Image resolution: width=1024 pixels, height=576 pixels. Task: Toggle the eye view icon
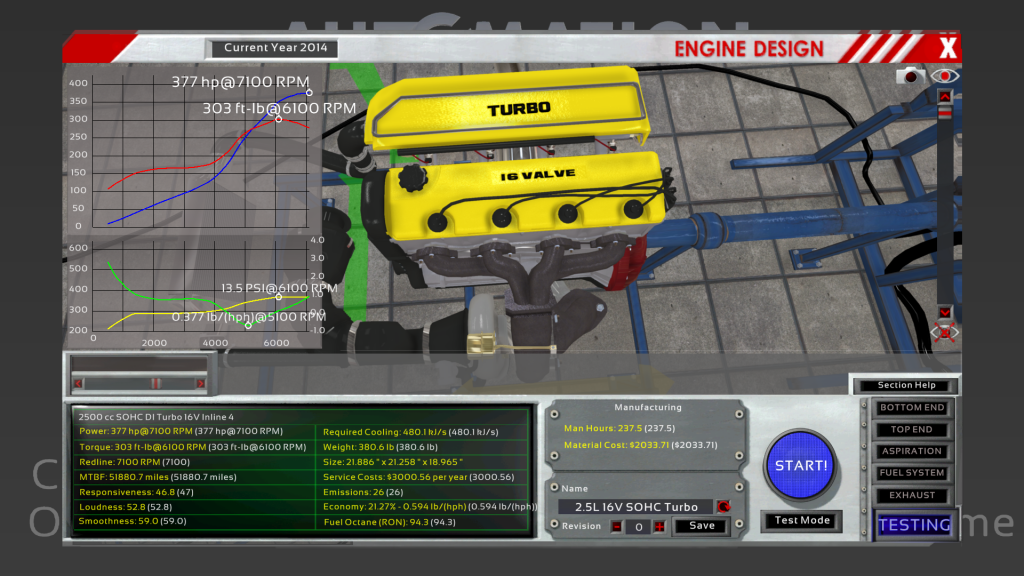click(944, 76)
